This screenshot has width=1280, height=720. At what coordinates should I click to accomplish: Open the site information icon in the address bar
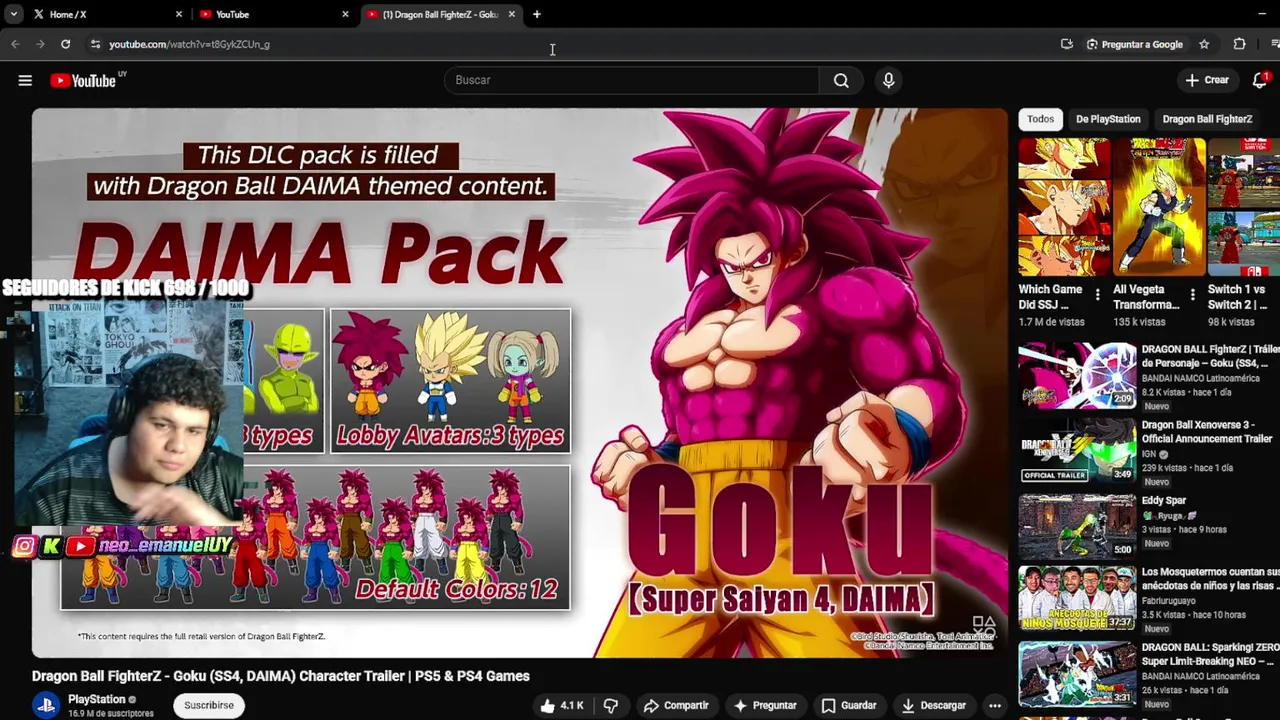click(95, 44)
